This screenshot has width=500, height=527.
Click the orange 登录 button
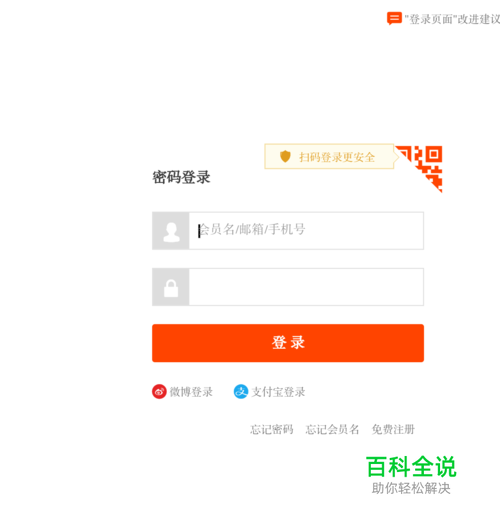[288, 343]
